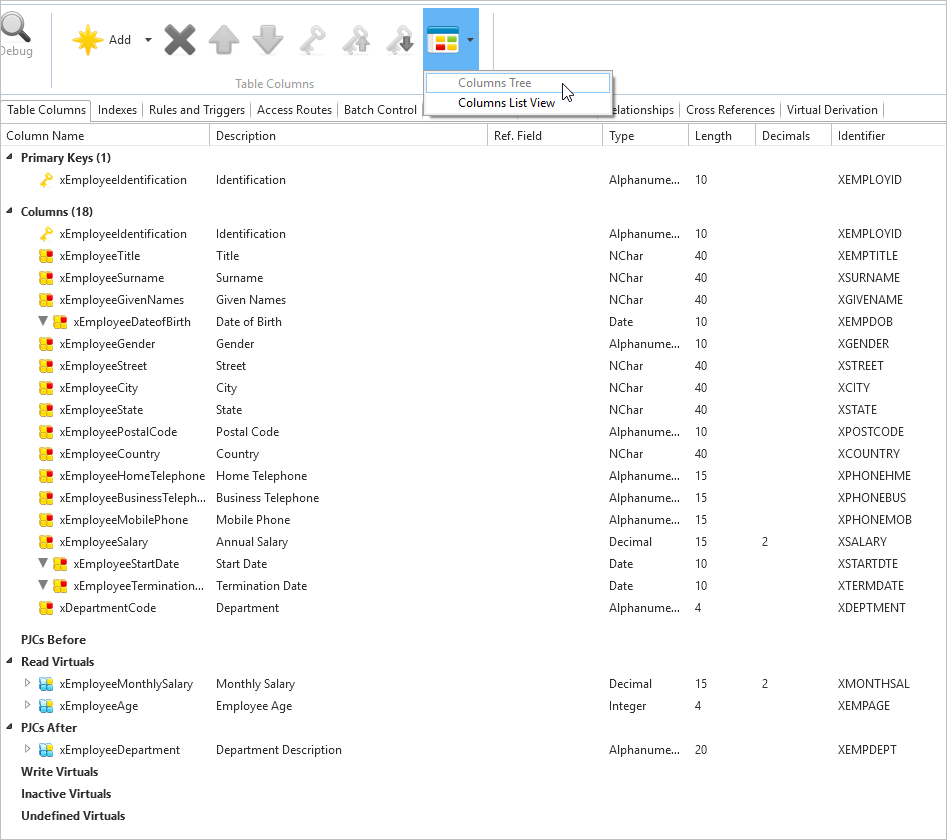Viewport: 947px width, 840px height.
Task: Choose Columns List View option
Action: [518, 103]
